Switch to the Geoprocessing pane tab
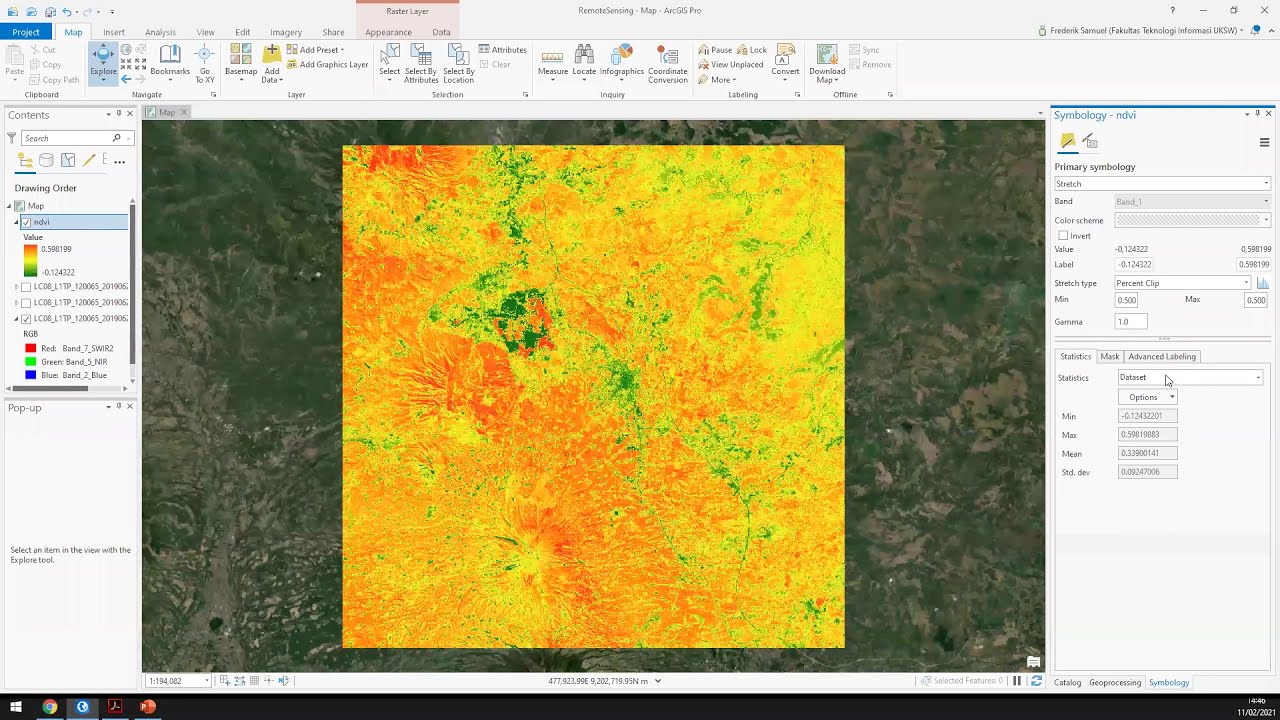The image size is (1280, 720). 1115,682
